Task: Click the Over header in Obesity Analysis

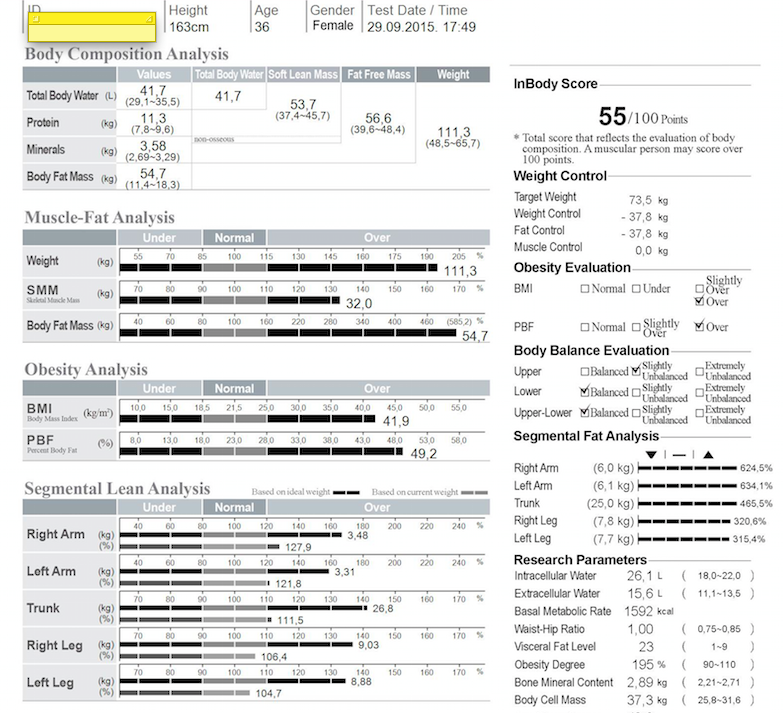Action: click(378, 388)
